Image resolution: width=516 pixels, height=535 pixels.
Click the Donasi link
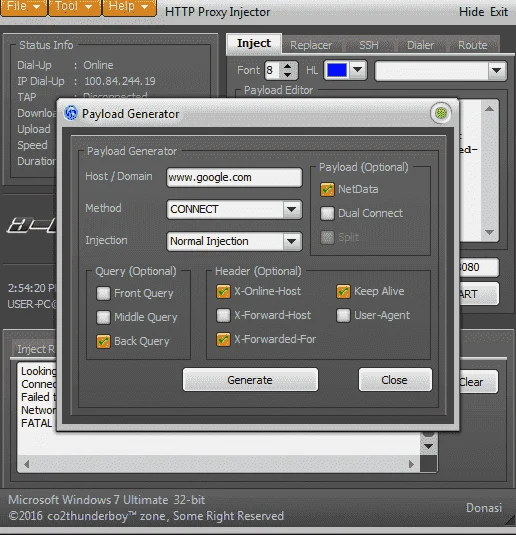[484, 508]
